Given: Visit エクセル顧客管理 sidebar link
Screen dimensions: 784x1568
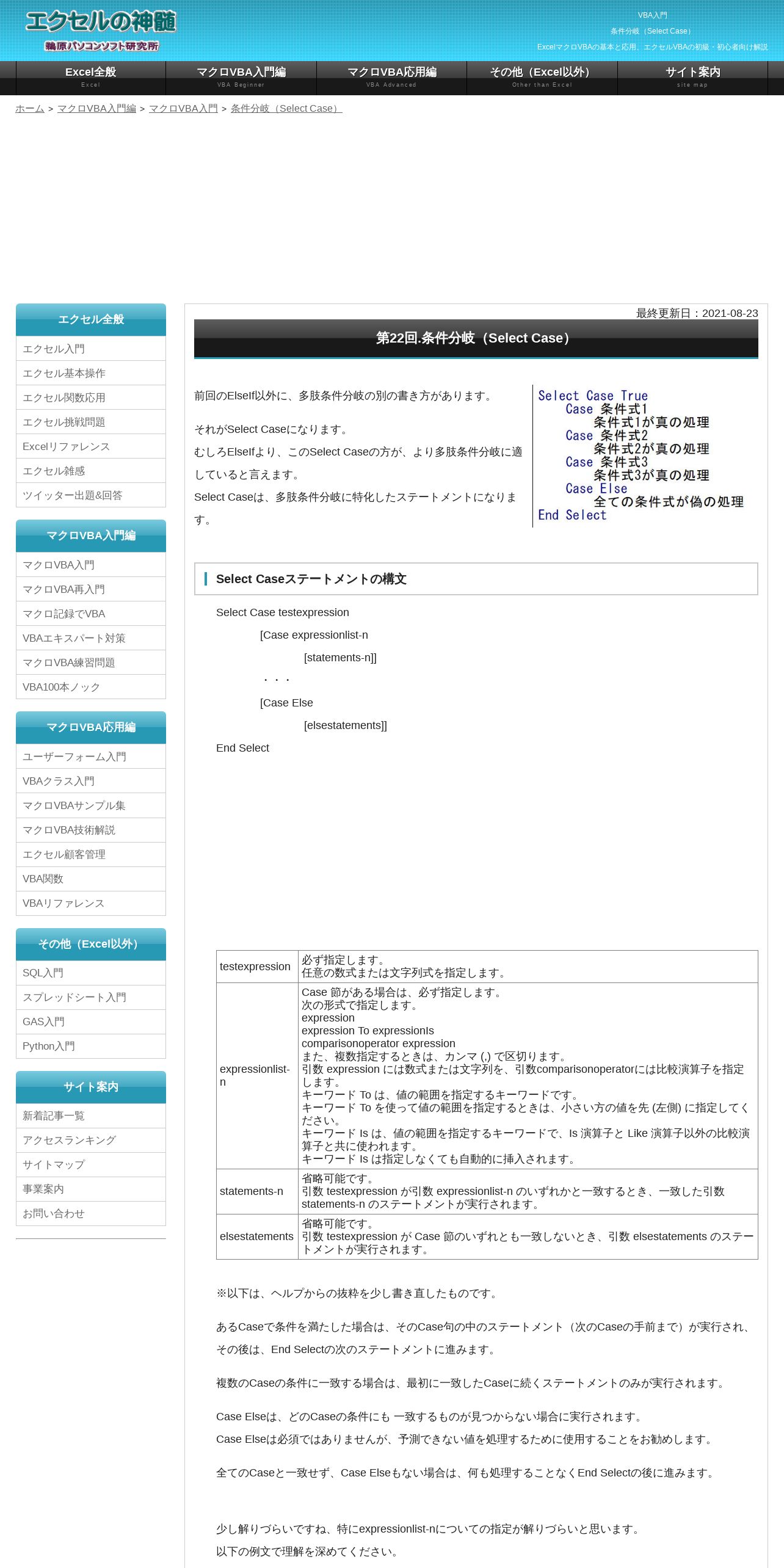Looking at the screenshot, I should 90,854.
